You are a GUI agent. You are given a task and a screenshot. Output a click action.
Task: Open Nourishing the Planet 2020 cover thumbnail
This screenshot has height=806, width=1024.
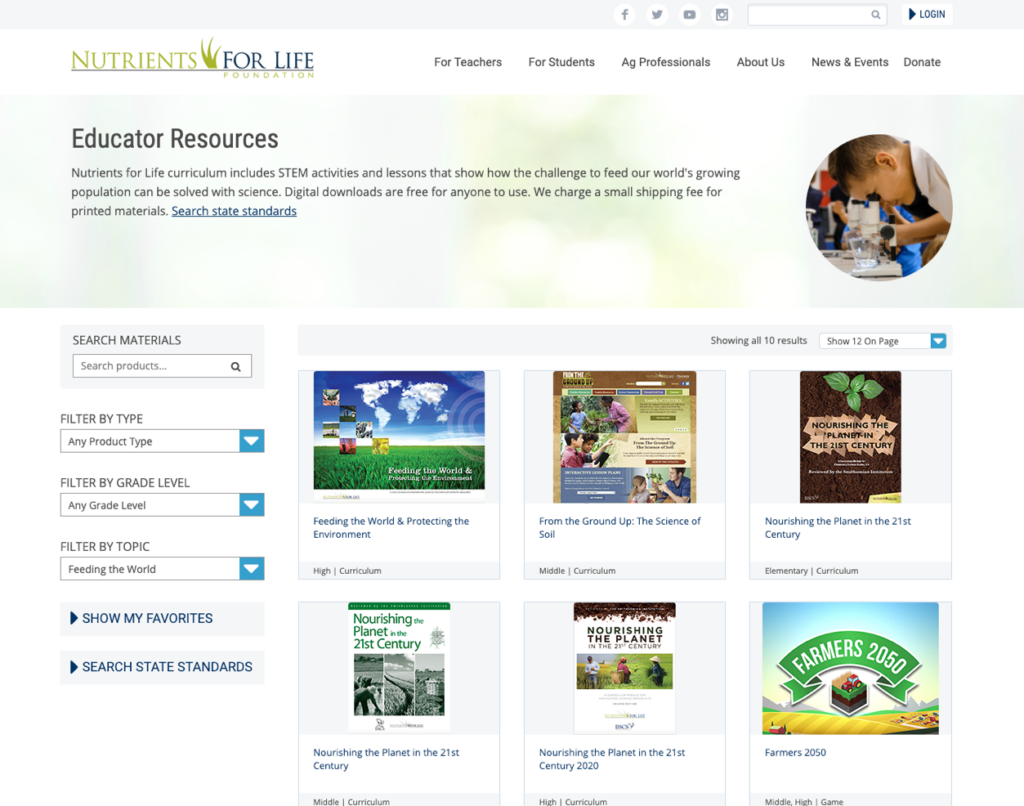click(624, 668)
